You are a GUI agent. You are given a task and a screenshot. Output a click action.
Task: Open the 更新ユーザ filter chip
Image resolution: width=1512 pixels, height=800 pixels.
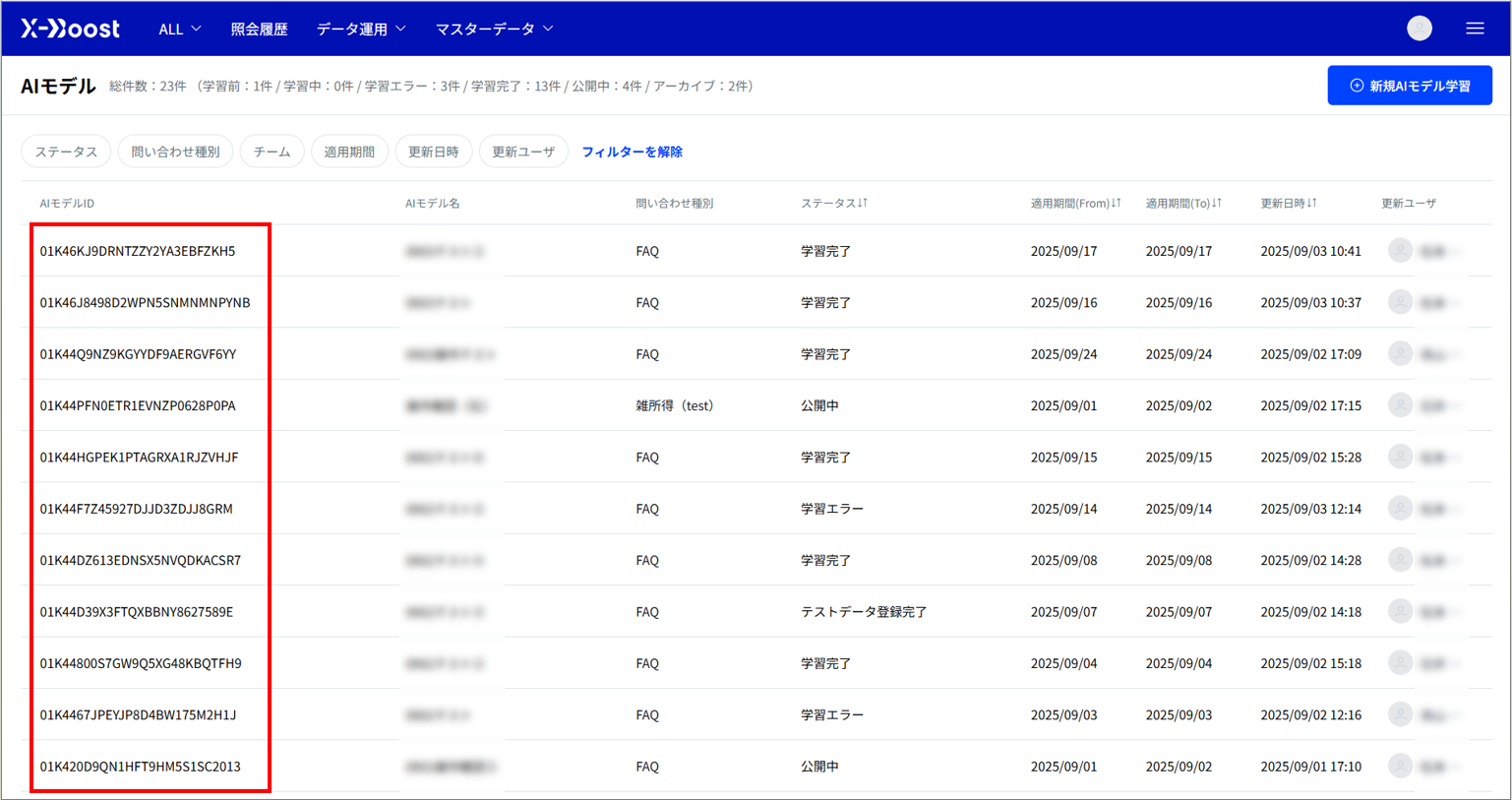point(523,152)
